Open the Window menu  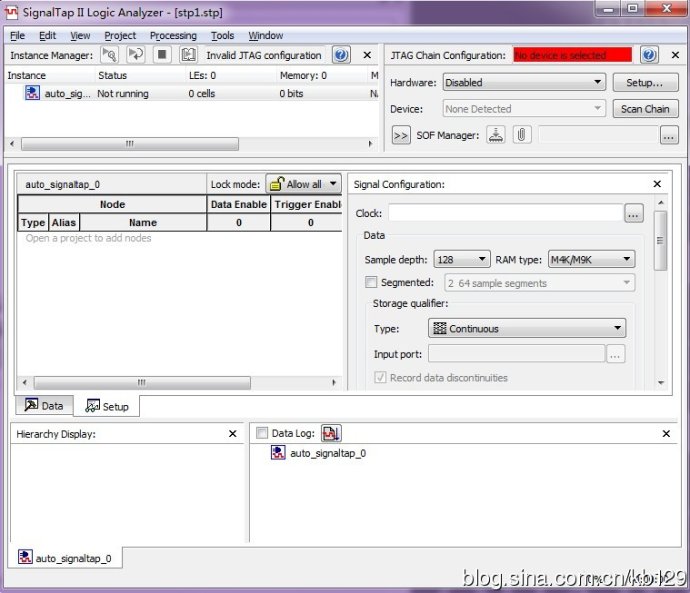(265, 36)
